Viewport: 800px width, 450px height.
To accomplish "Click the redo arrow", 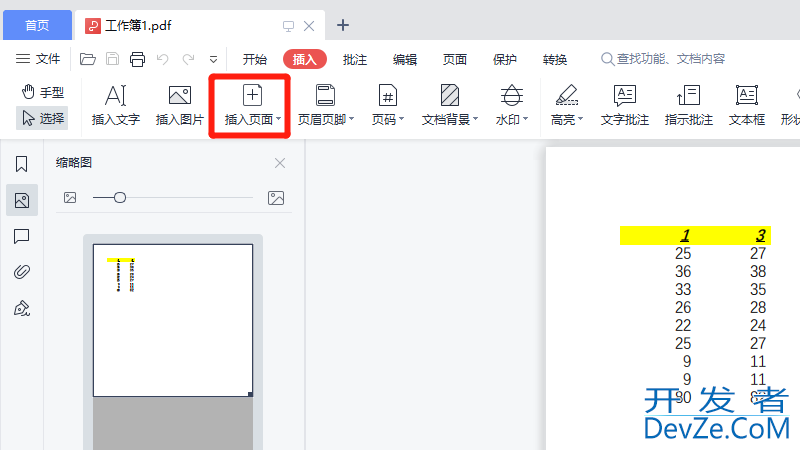I will [x=188, y=59].
